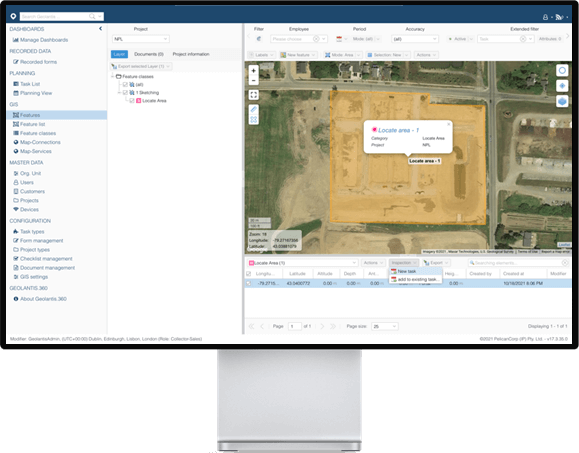The image size is (579, 453).
Task: Open the Selection: New dropdown
Action: pyautogui.click(x=388, y=55)
